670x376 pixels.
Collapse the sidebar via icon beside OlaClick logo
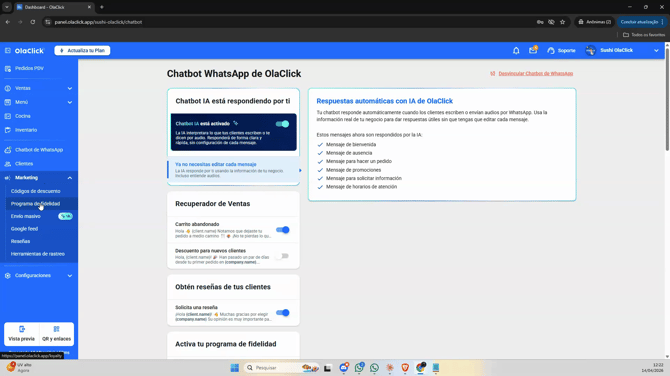pyautogui.click(x=8, y=50)
